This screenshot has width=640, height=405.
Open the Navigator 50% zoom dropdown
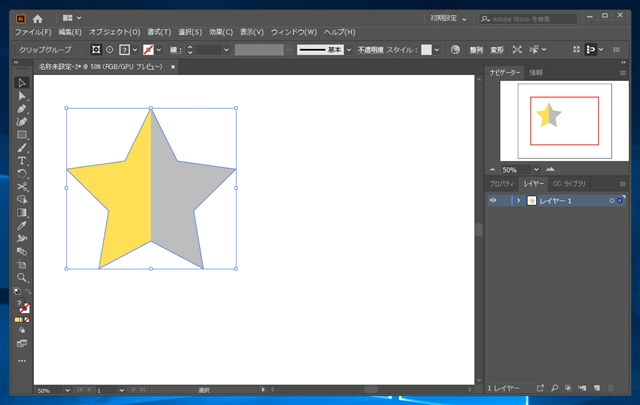point(536,169)
